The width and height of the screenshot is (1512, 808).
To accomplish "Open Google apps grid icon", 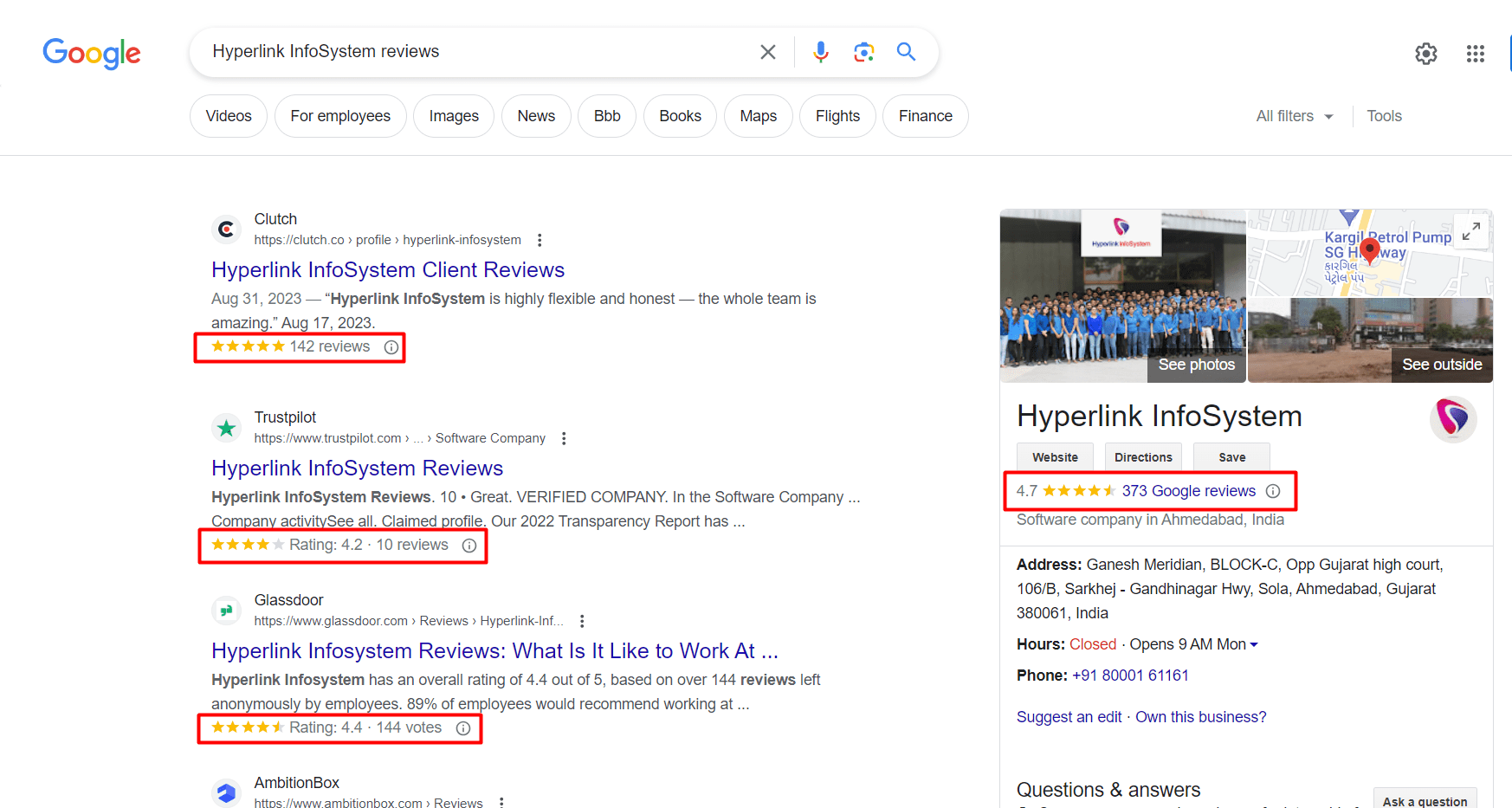I will [x=1476, y=54].
